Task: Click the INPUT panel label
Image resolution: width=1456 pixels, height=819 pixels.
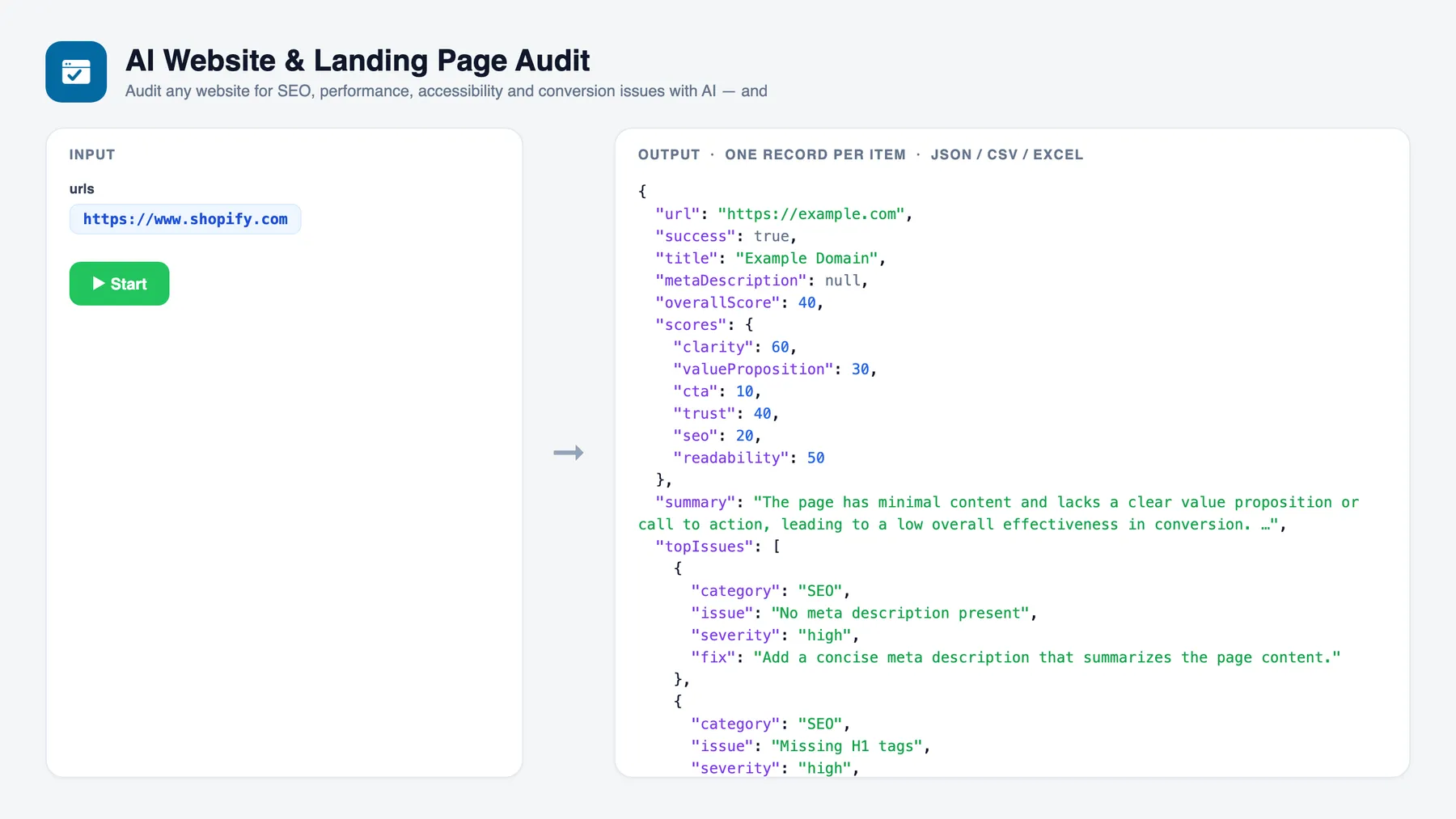Action: click(92, 154)
